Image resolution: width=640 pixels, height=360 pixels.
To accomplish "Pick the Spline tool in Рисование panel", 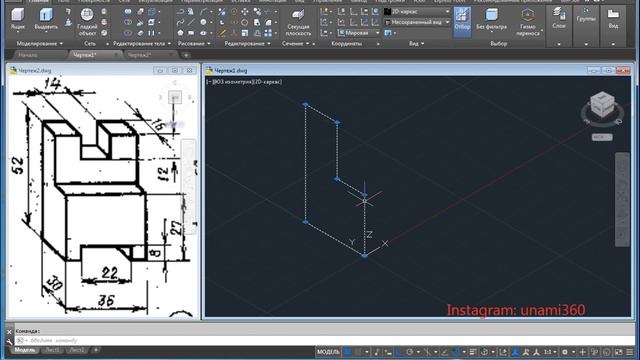I will (180, 22).
